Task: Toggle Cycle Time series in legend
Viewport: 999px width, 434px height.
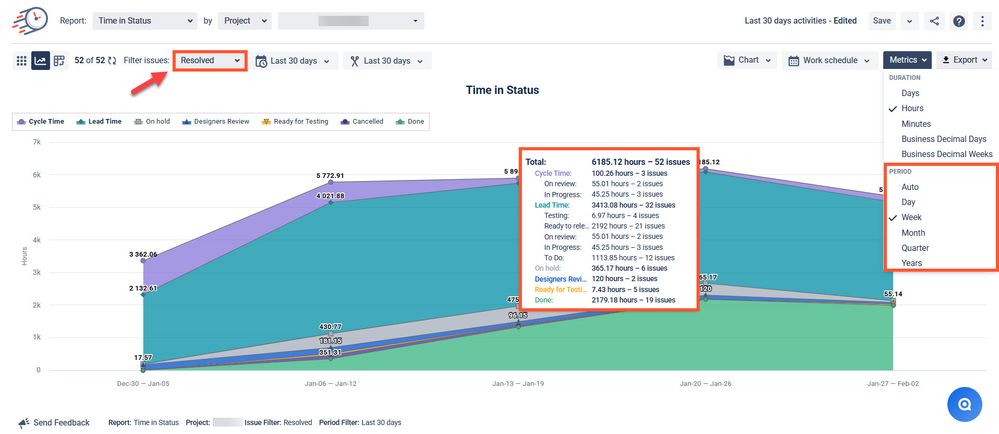Action: [x=41, y=121]
